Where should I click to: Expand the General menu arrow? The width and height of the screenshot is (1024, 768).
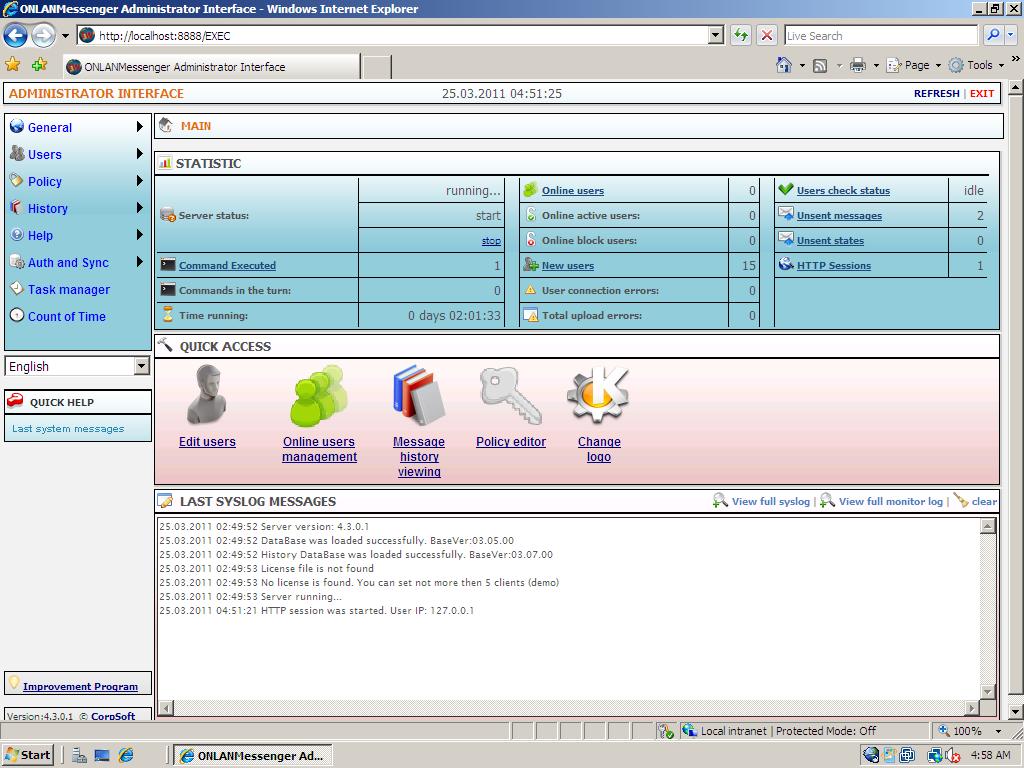tap(140, 127)
